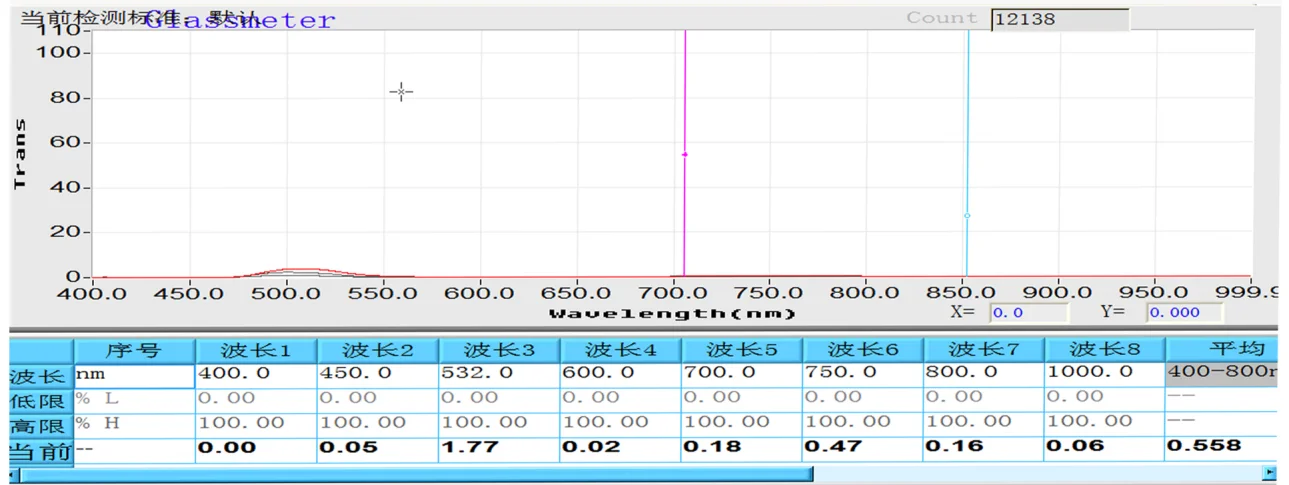This screenshot has width=1289, height=485.
Task: Click the 波长4 column header
Action: click(x=620, y=350)
